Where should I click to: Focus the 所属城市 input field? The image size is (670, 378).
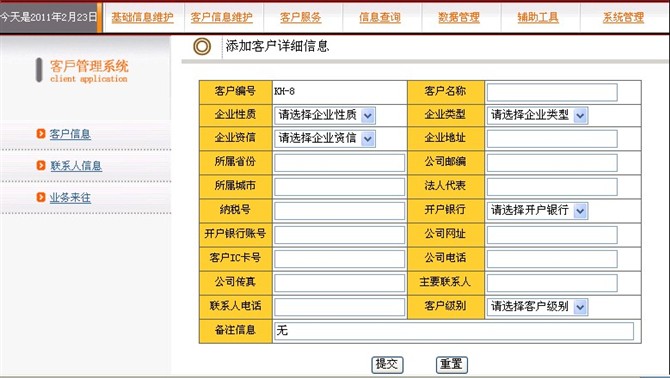[340, 187]
